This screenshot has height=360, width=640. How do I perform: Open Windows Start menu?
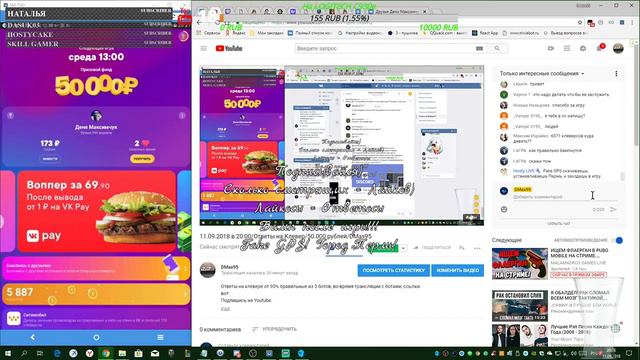tap(8, 353)
